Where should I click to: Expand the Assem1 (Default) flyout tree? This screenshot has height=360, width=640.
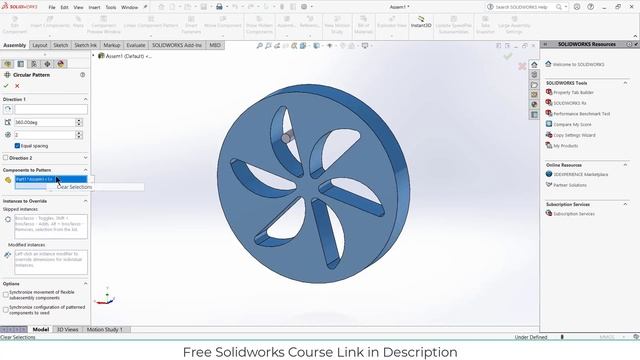(93, 56)
